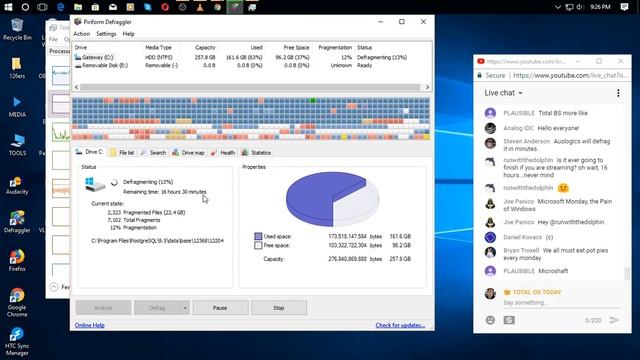This screenshot has height=360, width=640.
Task: Click the Super Chat dollar icon
Action: pos(509,320)
